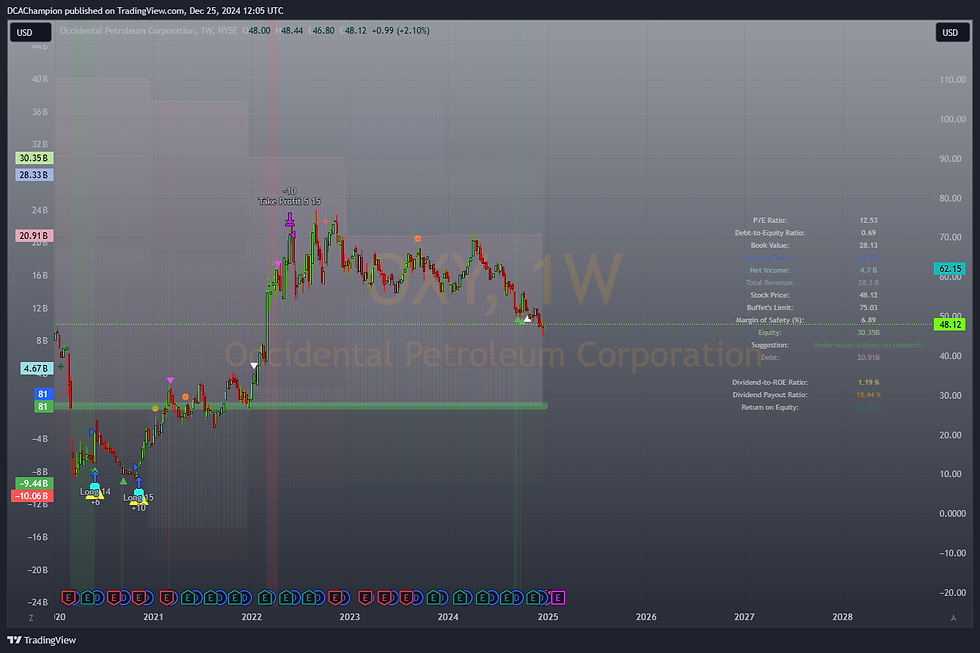Click the Debt-to-Equity Ratio value 0.69
This screenshot has width=980, height=653.
pyautogui.click(x=868, y=232)
